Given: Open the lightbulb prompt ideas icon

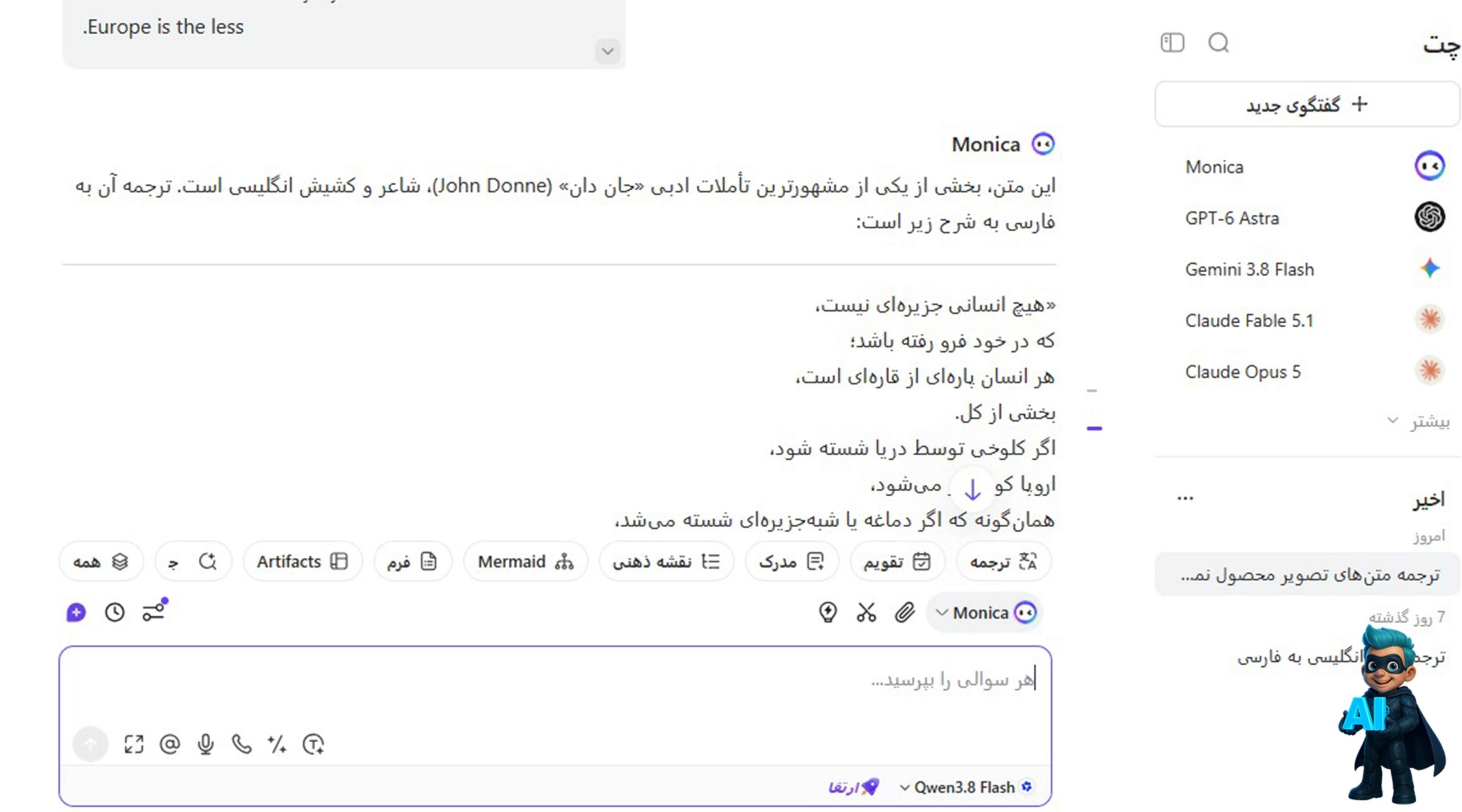Looking at the screenshot, I should click(828, 612).
